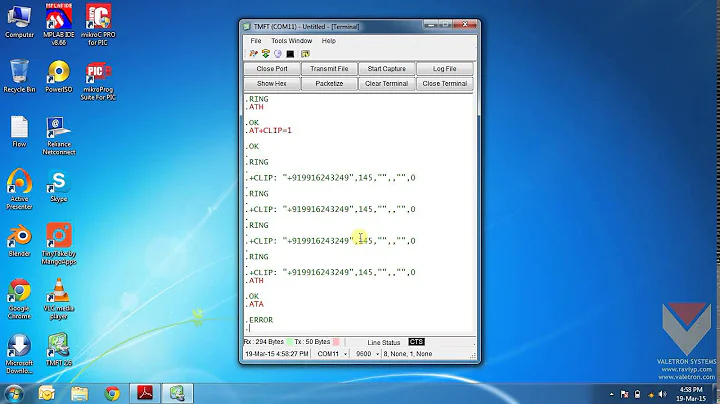The height and width of the screenshot is (404, 720).
Task: Click the 'Rx : 294 Bytes' status text
Action: (264, 342)
